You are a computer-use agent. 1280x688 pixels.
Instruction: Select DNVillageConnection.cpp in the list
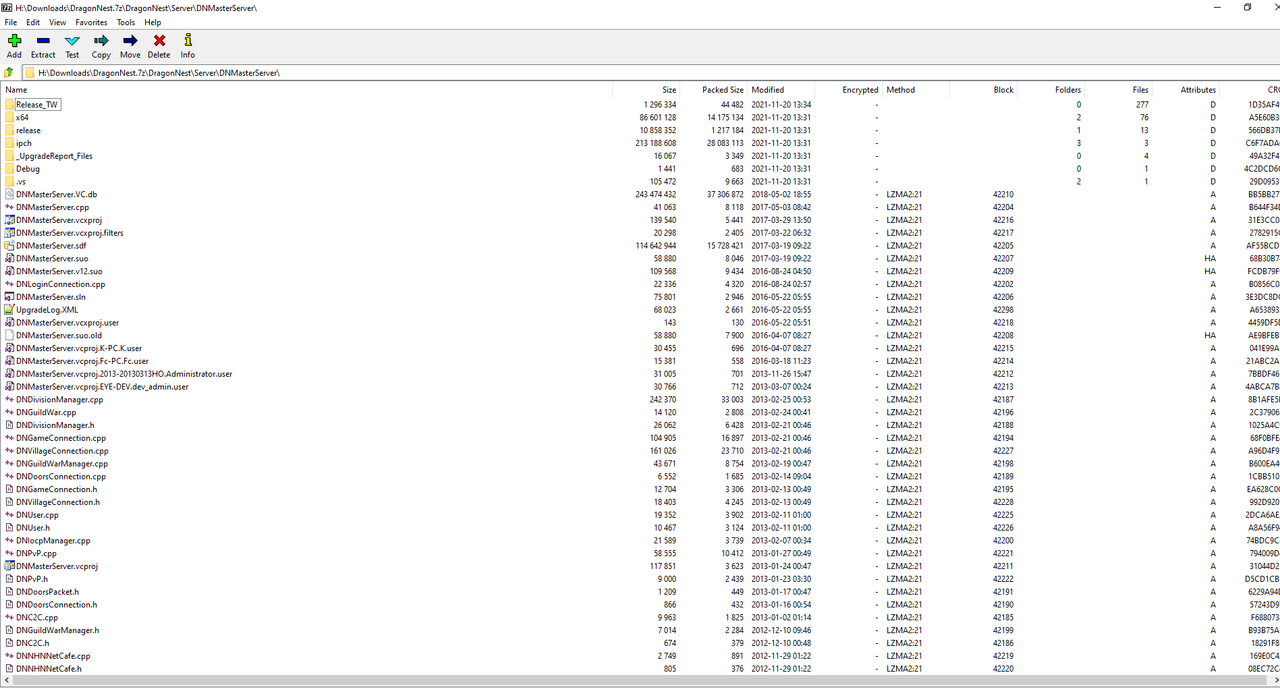pyautogui.click(x=62, y=451)
